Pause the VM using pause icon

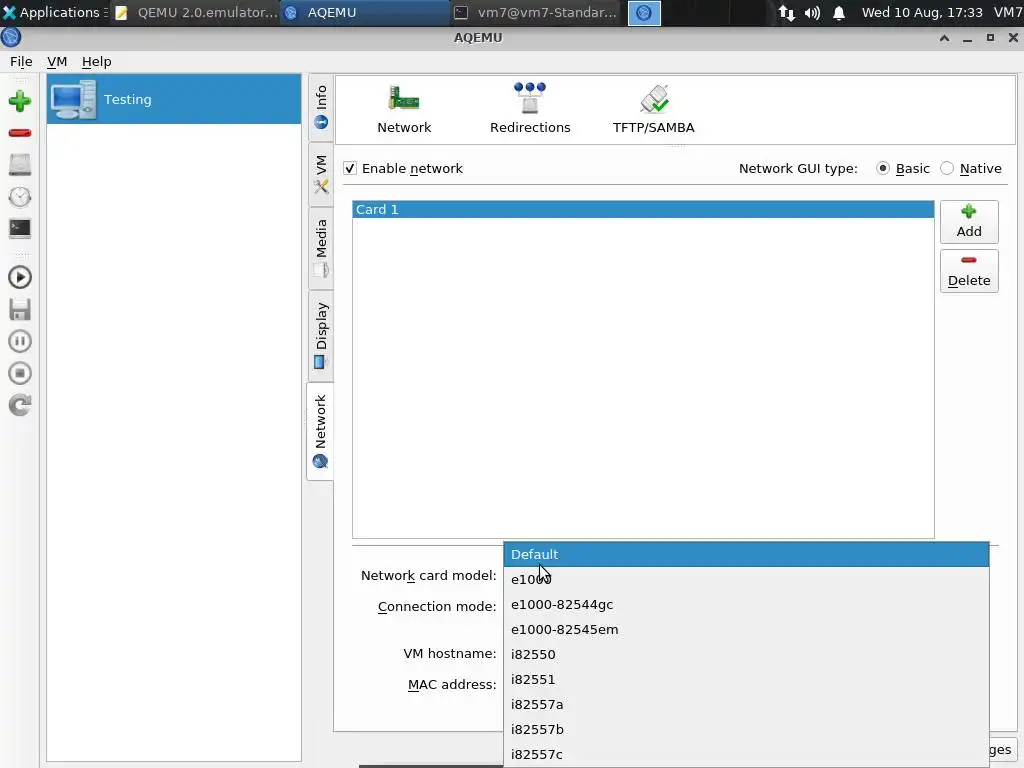pyautogui.click(x=20, y=341)
